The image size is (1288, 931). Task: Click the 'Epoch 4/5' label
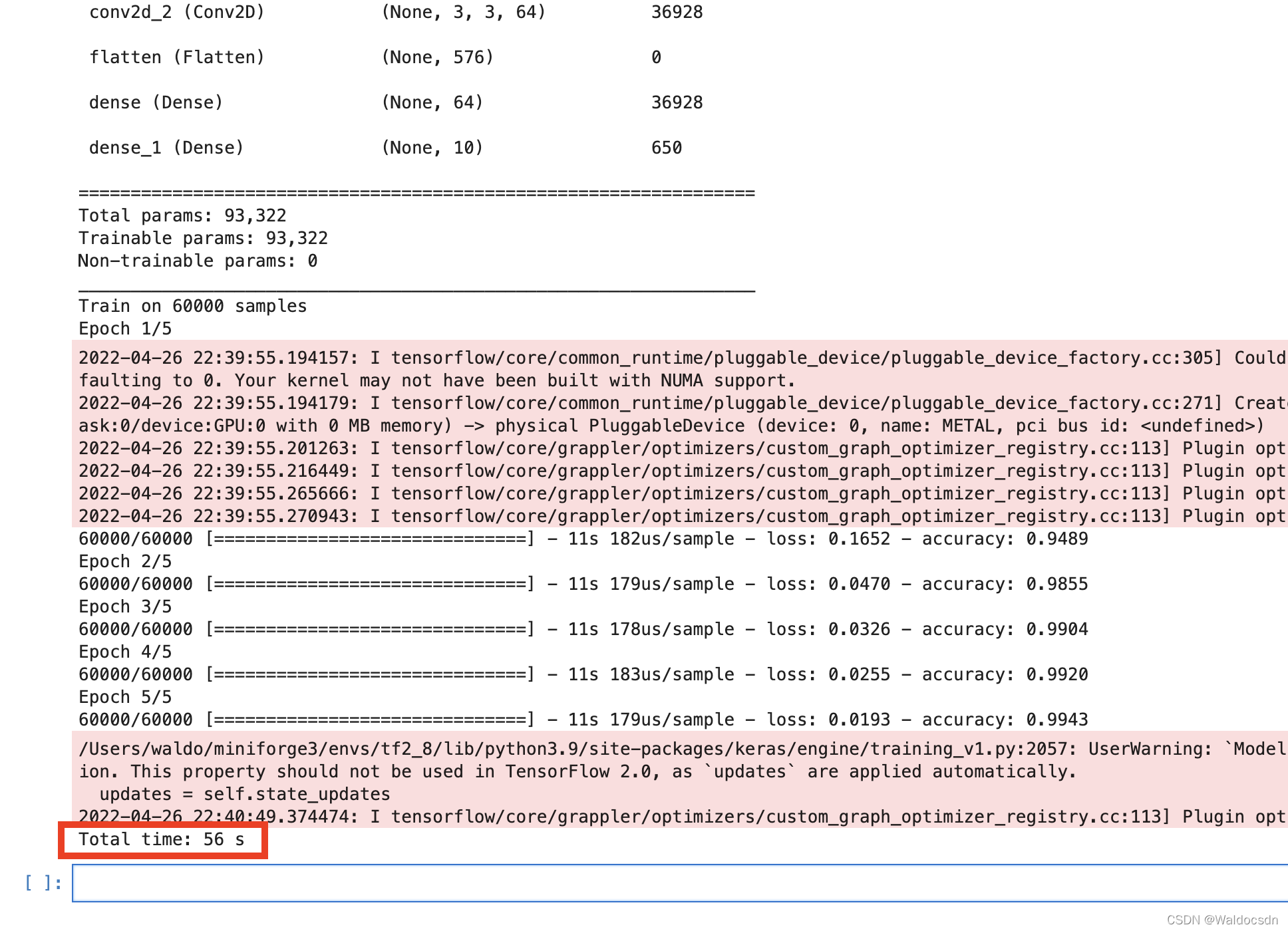[x=125, y=652]
